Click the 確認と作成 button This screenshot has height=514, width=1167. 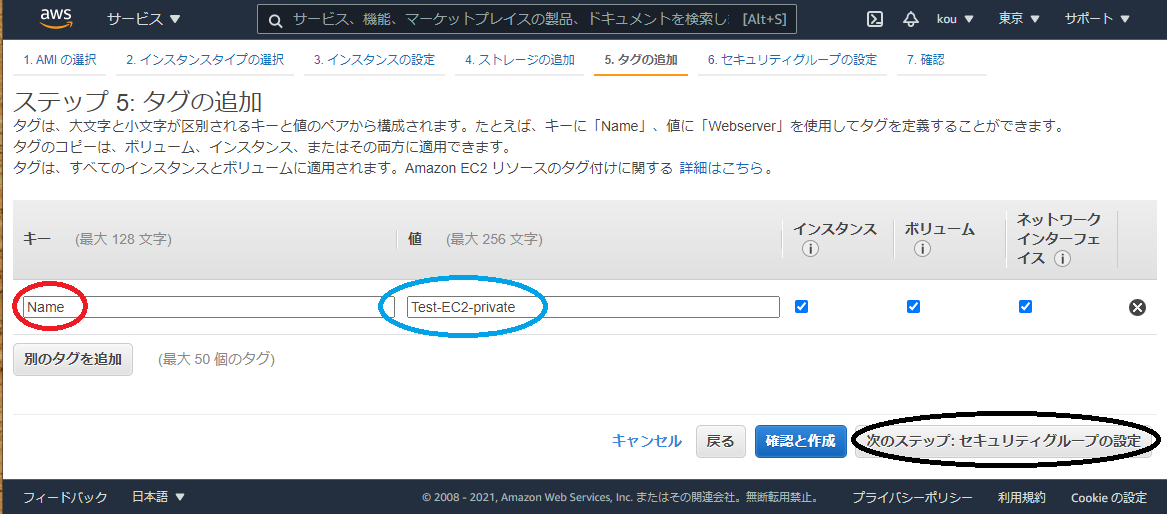801,441
